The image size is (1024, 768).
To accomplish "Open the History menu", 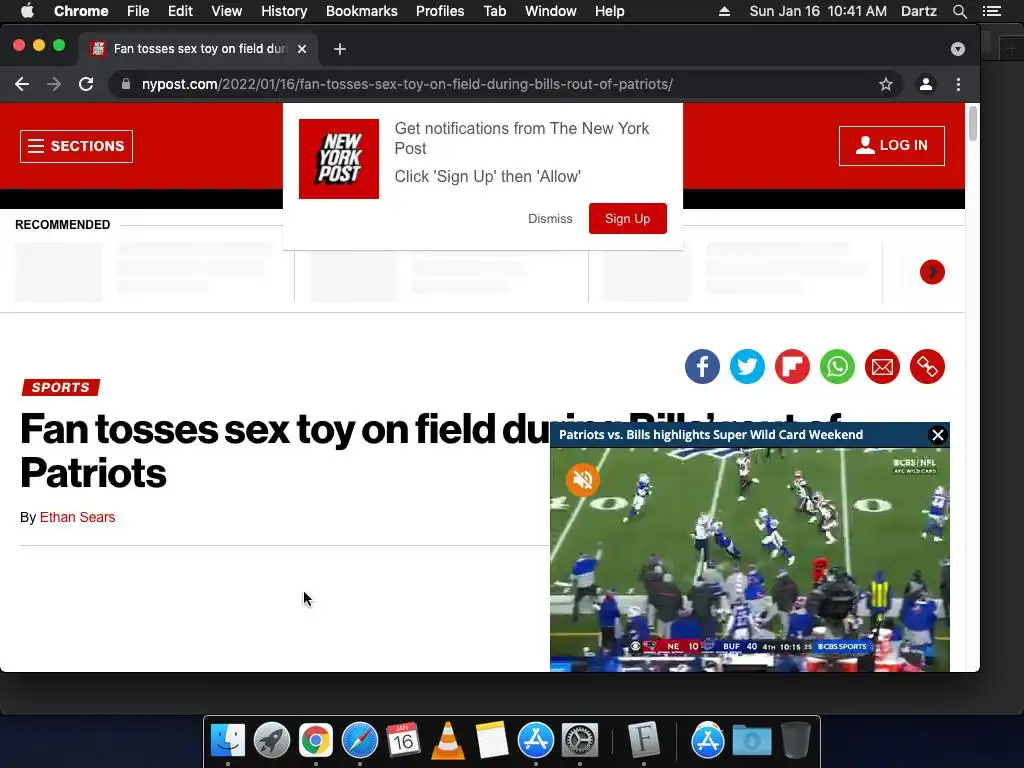I will (284, 11).
